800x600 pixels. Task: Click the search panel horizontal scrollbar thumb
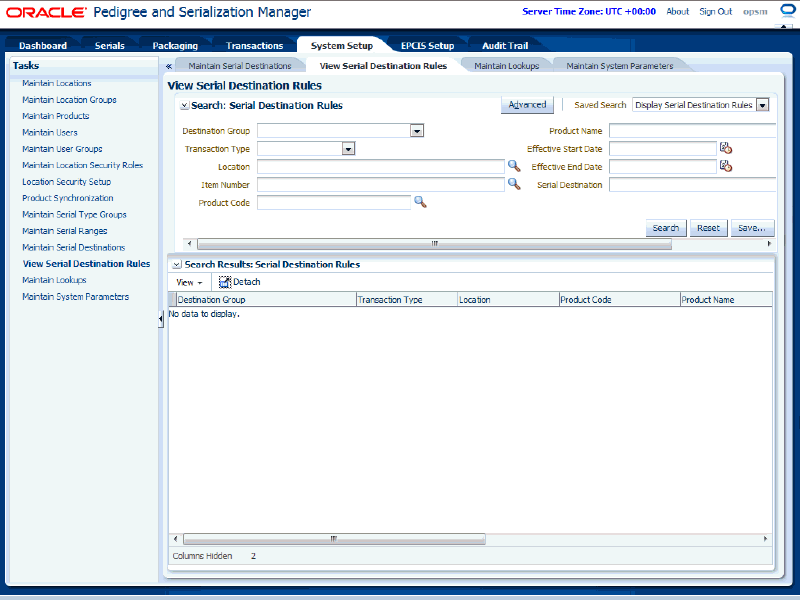click(434, 244)
